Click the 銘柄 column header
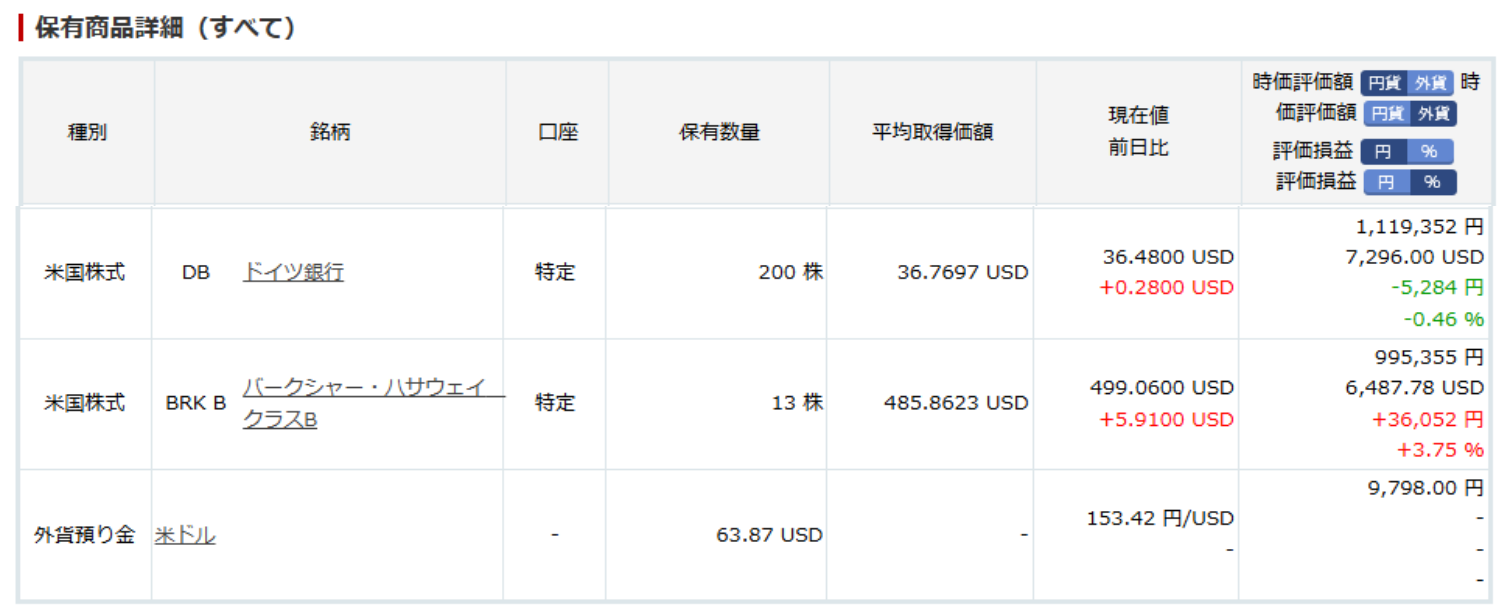The image size is (1500, 610). coord(330,131)
